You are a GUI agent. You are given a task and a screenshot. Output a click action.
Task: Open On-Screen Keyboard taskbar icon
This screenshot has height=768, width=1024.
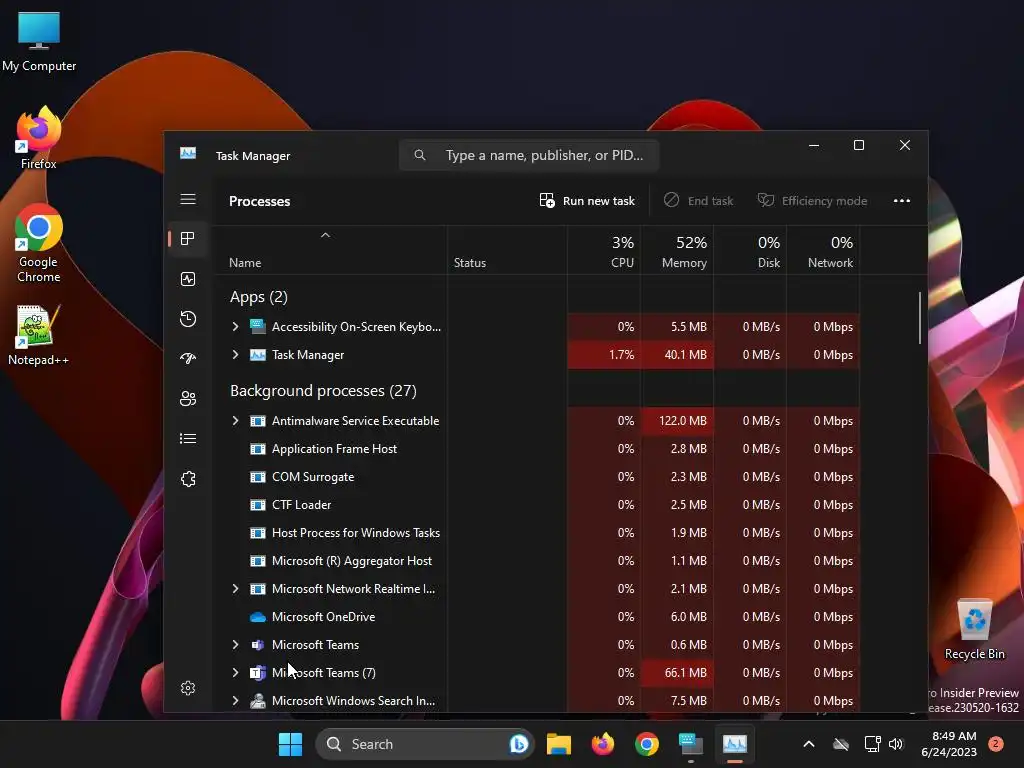[x=691, y=744]
